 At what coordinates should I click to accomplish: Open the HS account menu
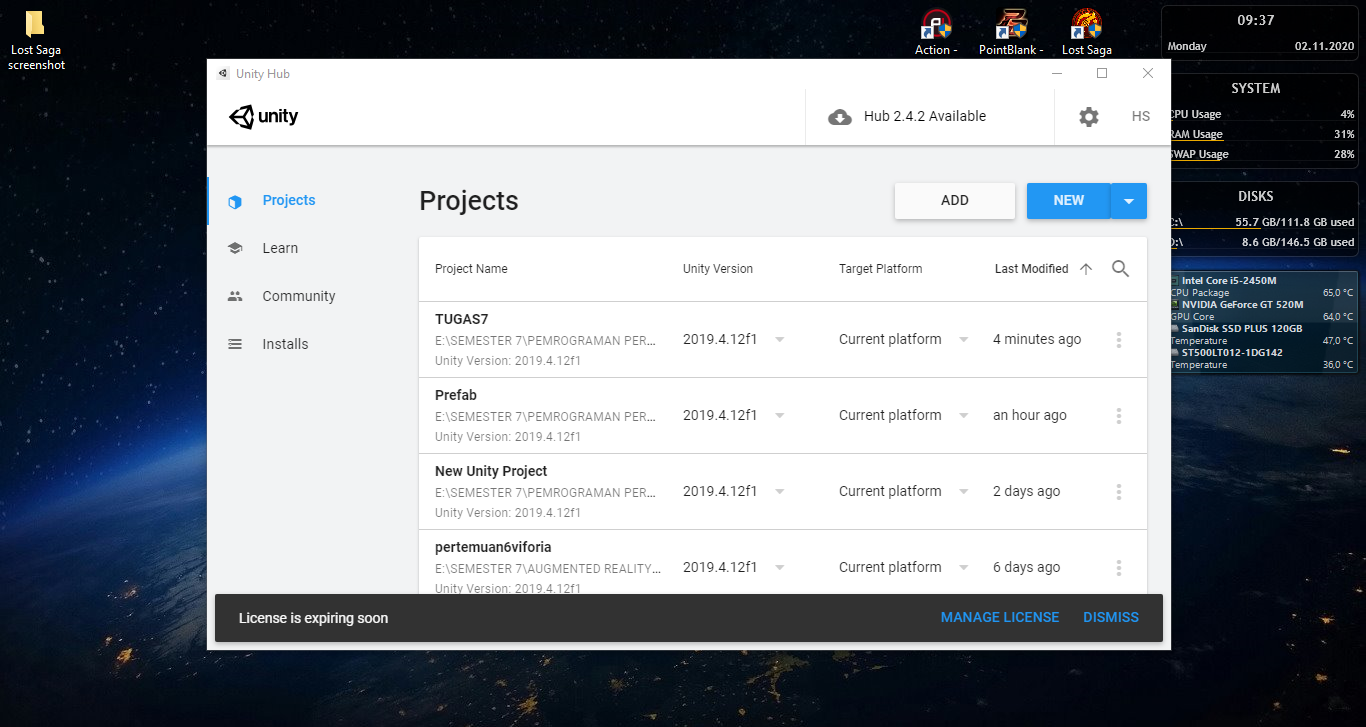pos(1141,117)
